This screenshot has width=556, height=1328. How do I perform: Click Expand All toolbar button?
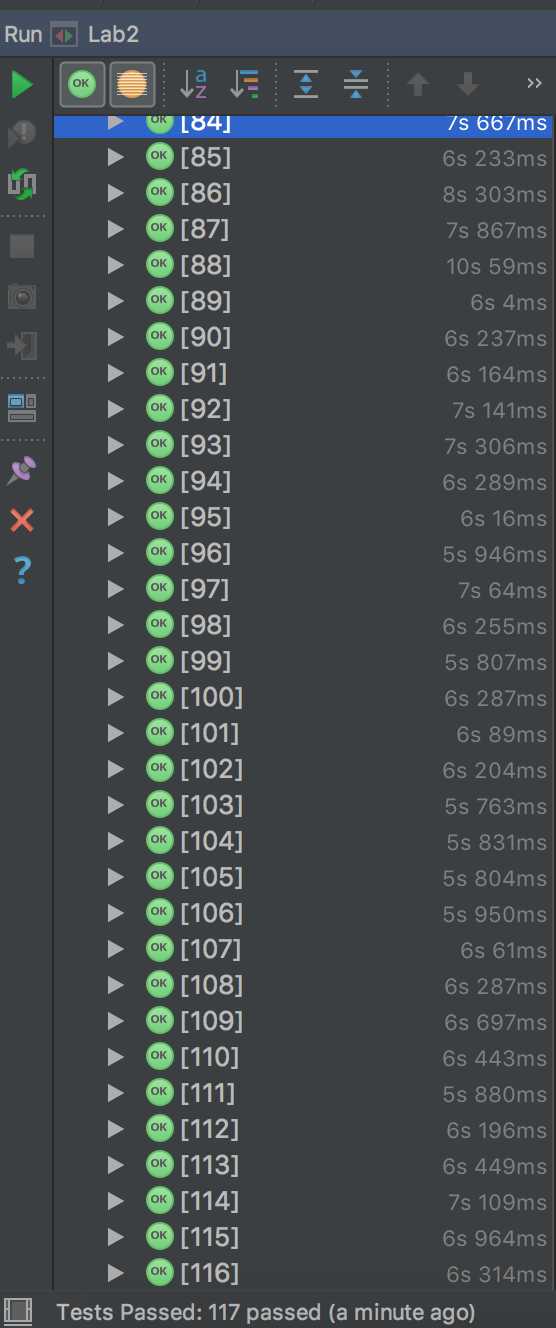(306, 85)
